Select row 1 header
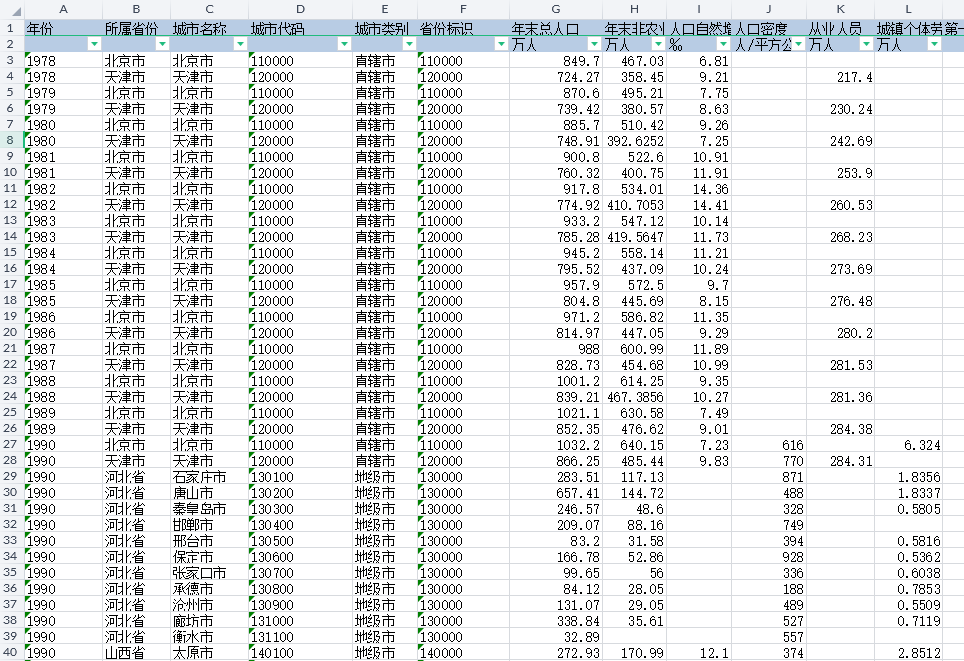This screenshot has height=661, width=964. tap(12, 28)
